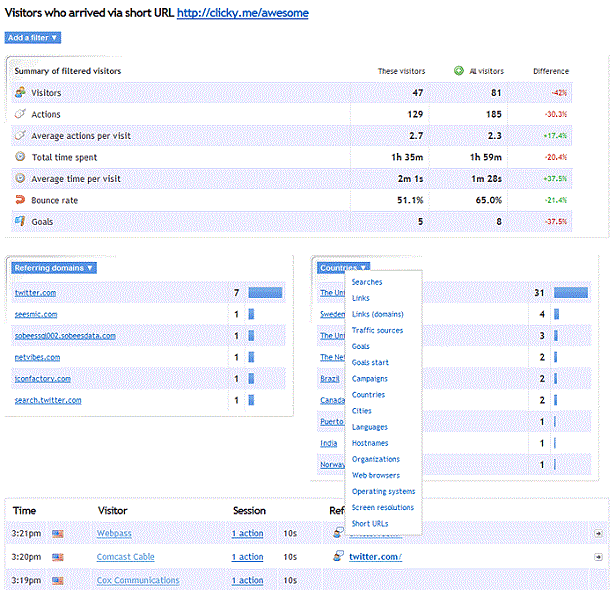Open the seesmic.com referring domain link
Viewport: 616px width, 590px height.
pyautogui.click(x=36, y=315)
